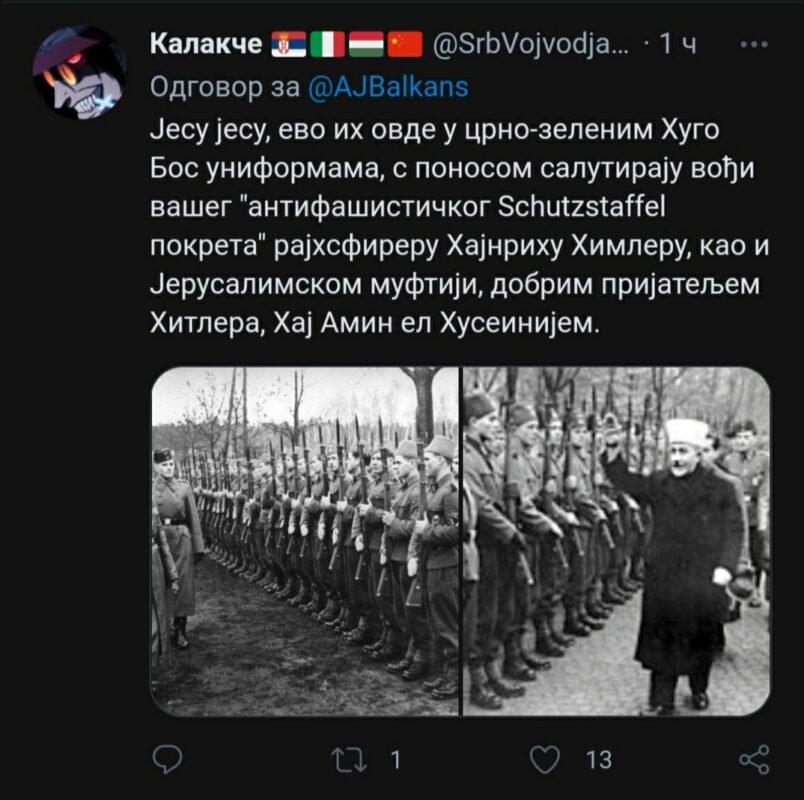Open the profile avatar of Калакче
The width and height of the screenshot is (804, 800).
pos(79,72)
